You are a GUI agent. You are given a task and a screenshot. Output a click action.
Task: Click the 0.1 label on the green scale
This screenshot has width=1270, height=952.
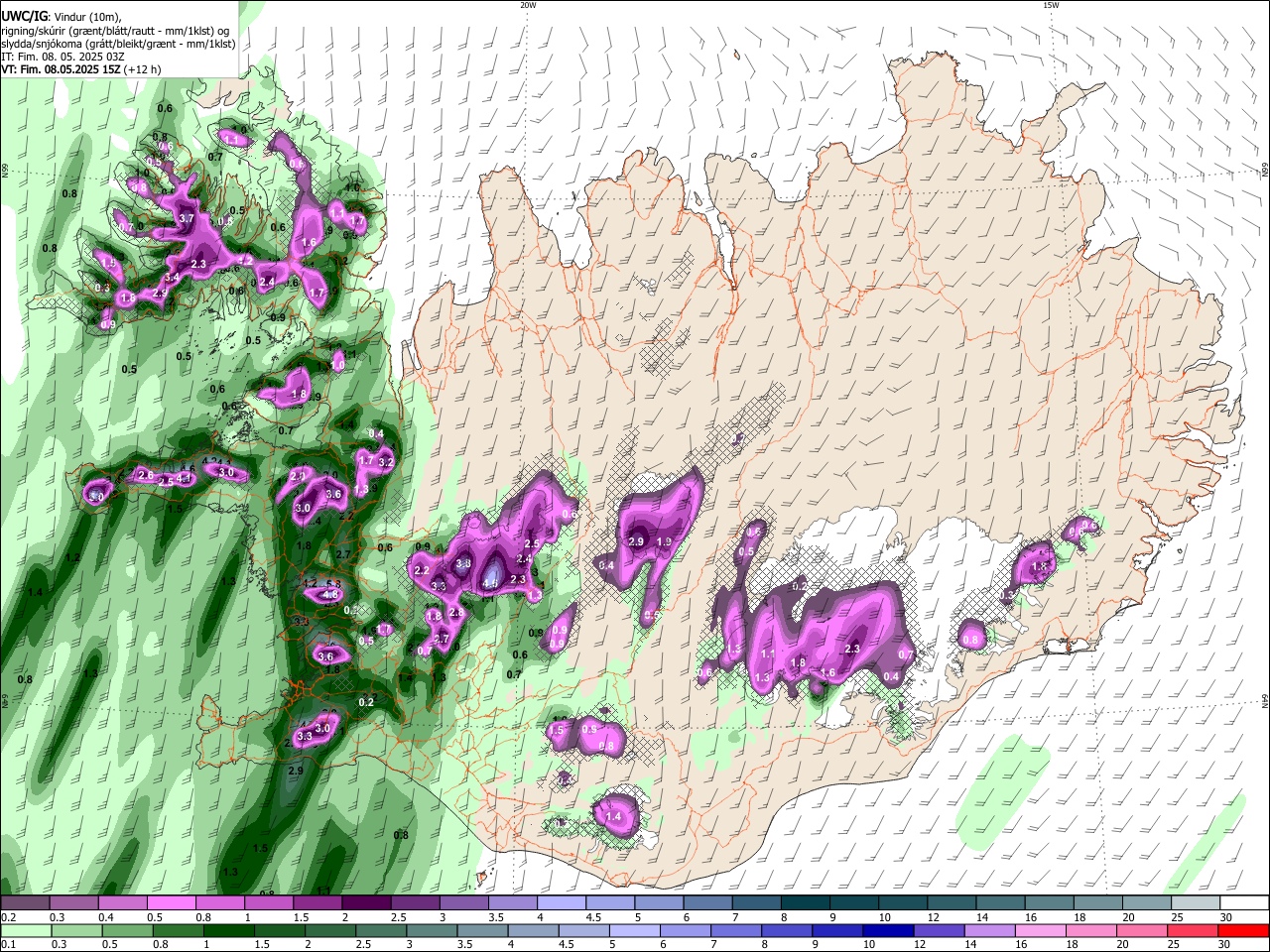click(x=8, y=945)
